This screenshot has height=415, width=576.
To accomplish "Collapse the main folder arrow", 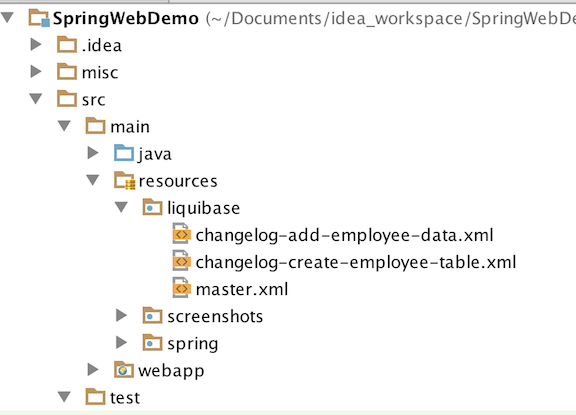I will (x=64, y=126).
